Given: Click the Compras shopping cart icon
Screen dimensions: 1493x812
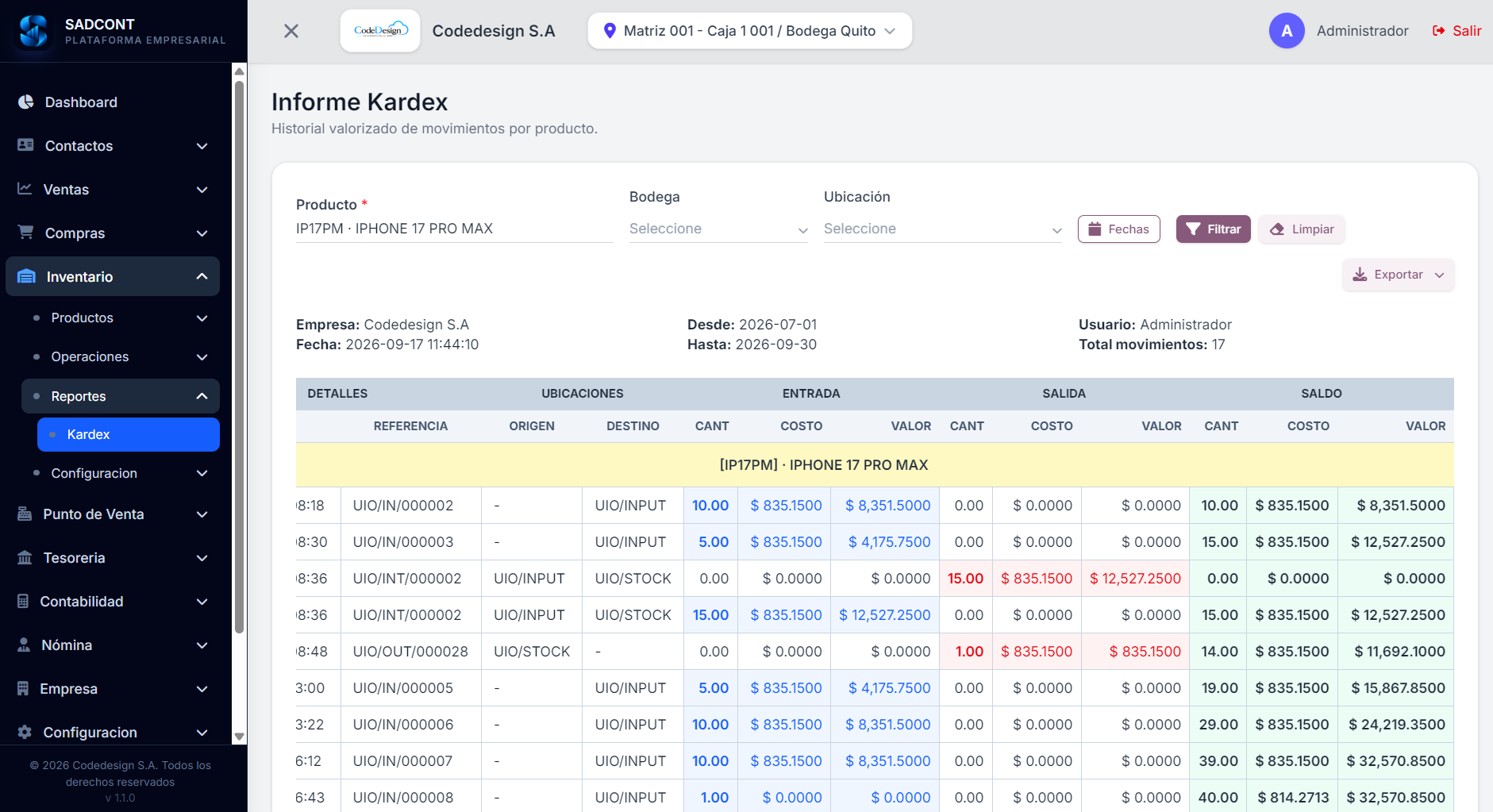Looking at the screenshot, I should click(25, 233).
